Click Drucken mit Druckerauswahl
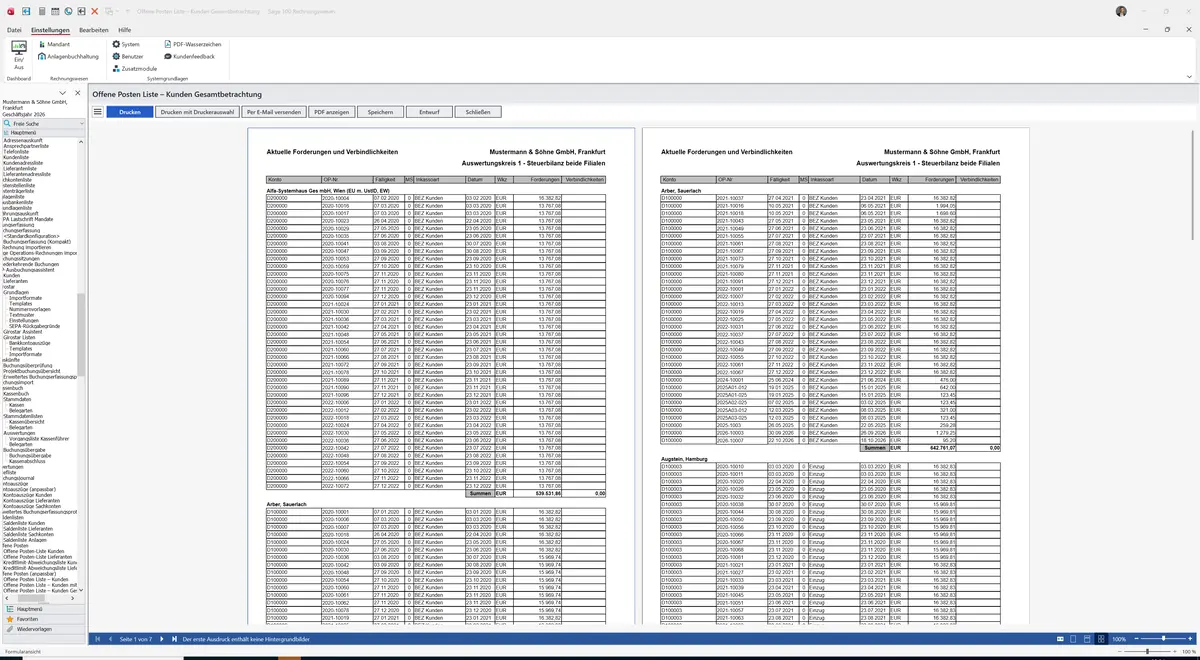This screenshot has height=660, width=1200. click(197, 112)
